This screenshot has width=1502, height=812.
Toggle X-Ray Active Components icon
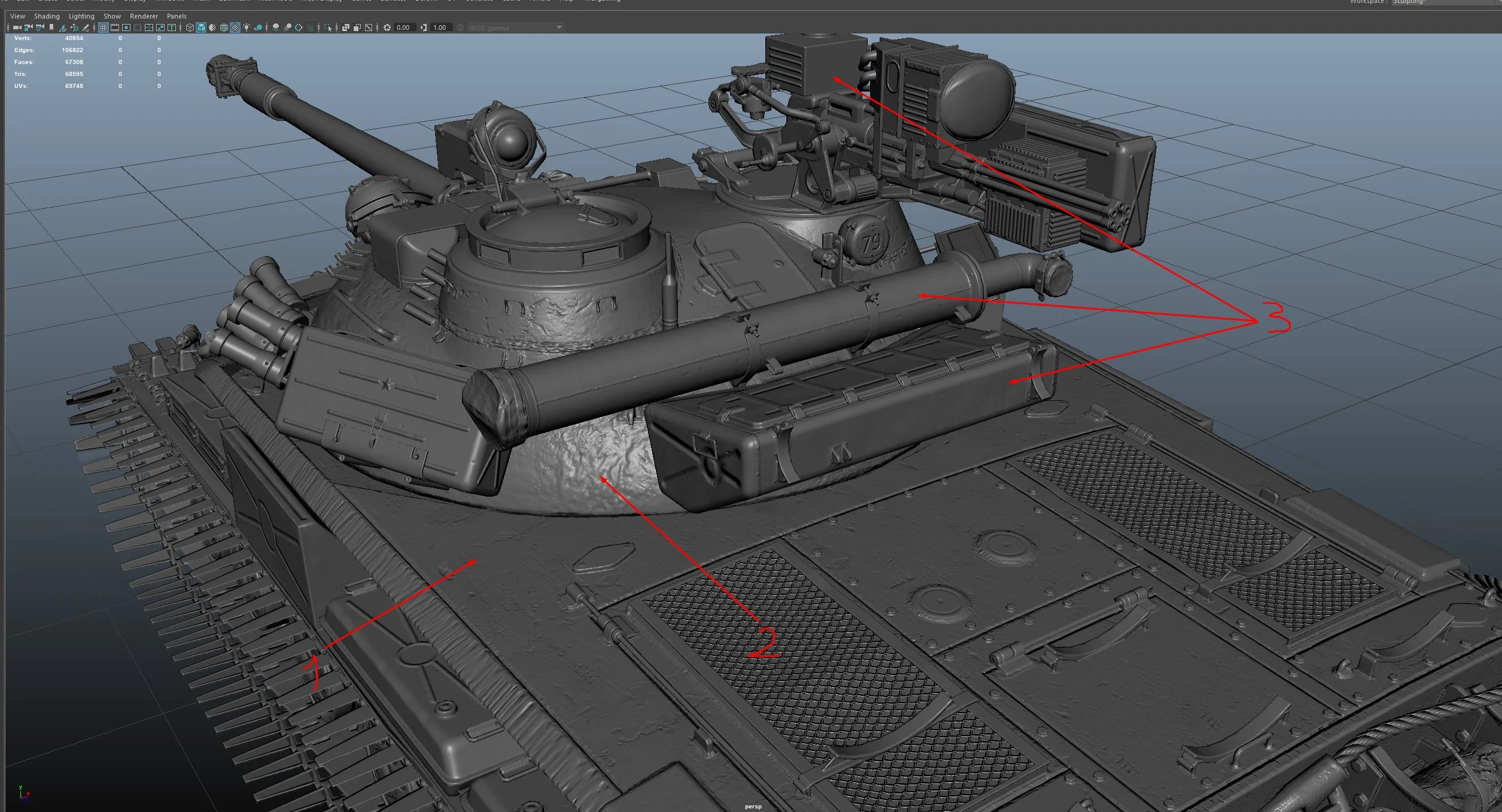(x=357, y=28)
